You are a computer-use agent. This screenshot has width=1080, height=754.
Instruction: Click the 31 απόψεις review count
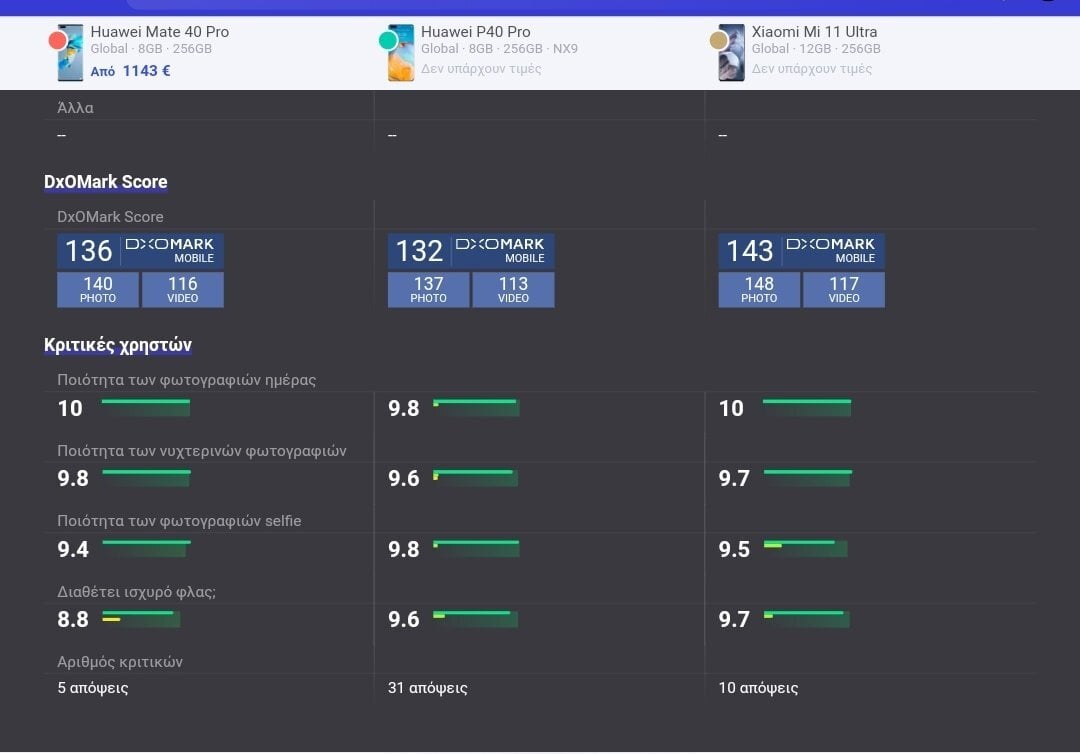(428, 688)
